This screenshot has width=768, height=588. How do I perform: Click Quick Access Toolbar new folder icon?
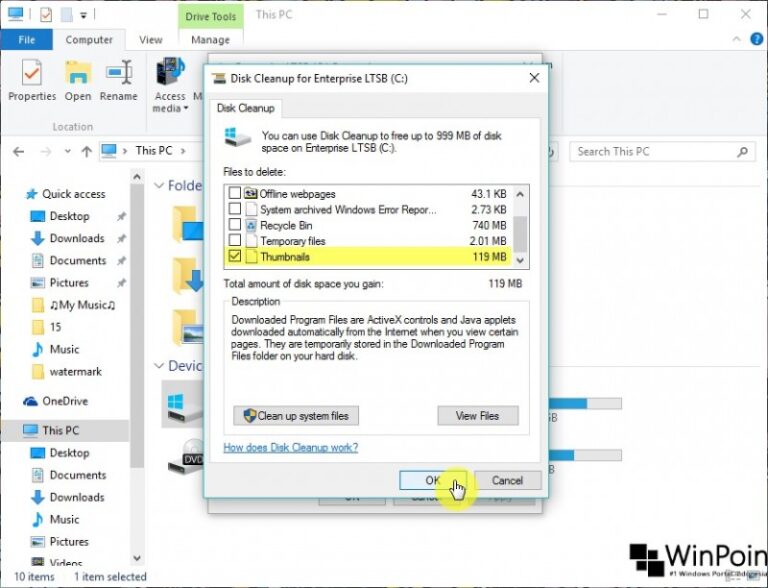click(x=67, y=15)
